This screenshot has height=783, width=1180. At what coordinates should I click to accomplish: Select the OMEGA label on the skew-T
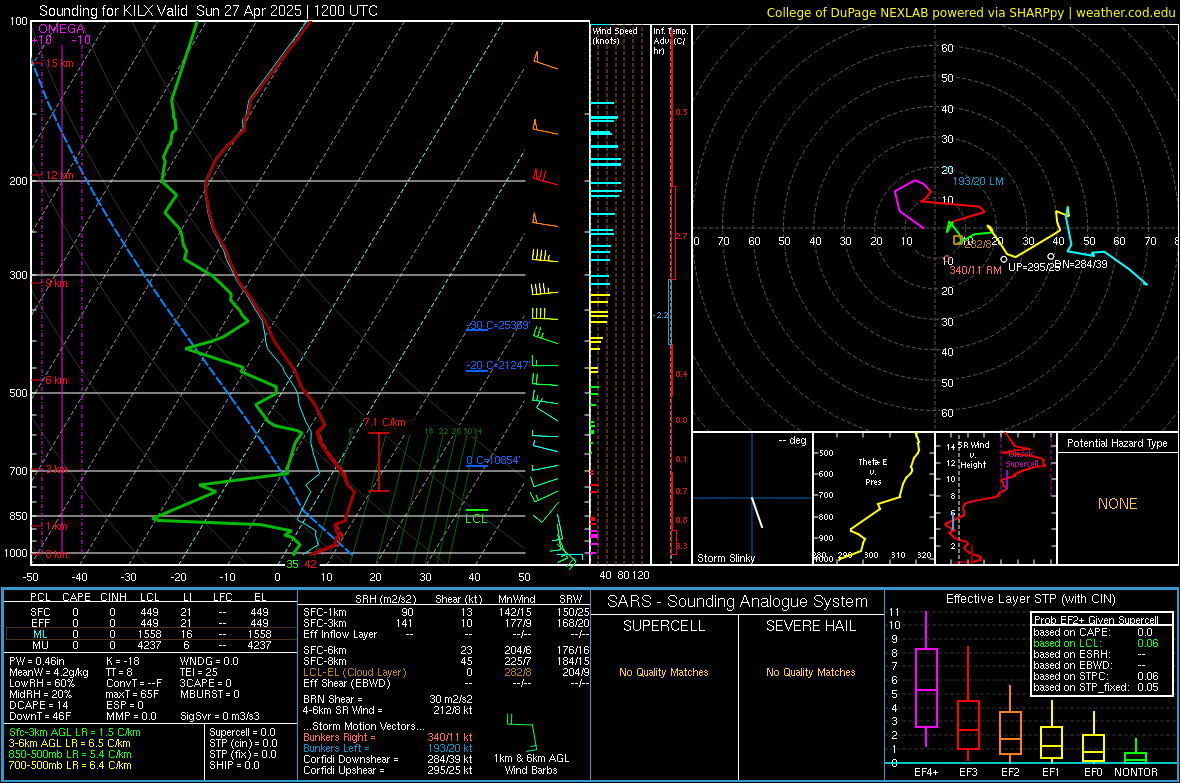[61, 29]
